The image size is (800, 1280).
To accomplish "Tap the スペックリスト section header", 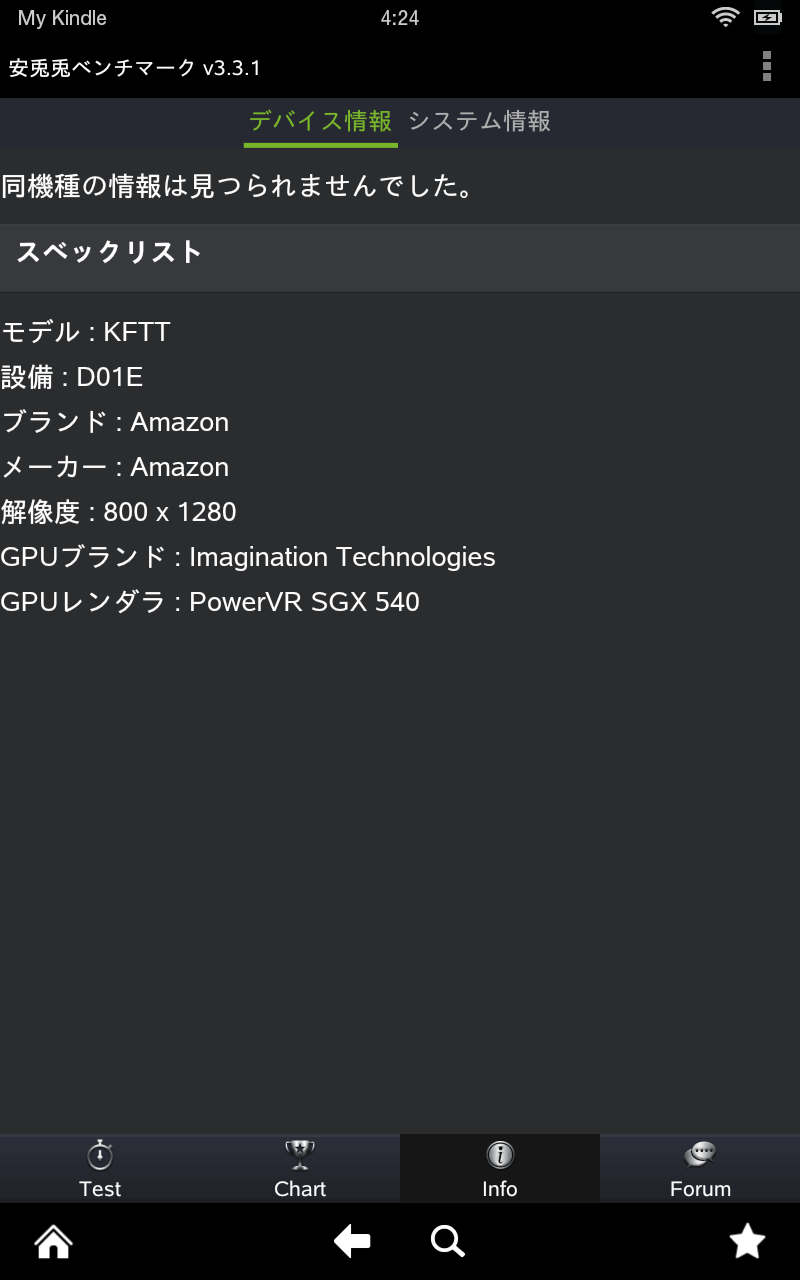I will pos(109,252).
